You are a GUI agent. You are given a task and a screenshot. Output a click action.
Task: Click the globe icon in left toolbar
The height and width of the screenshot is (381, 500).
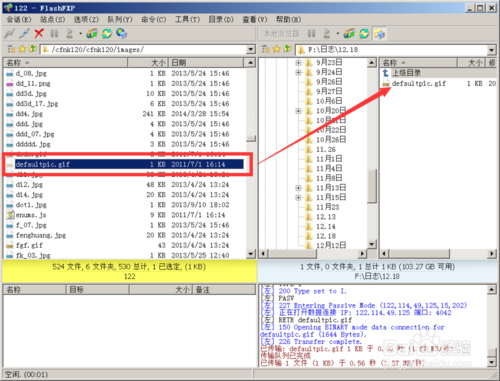click(x=122, y=33)
